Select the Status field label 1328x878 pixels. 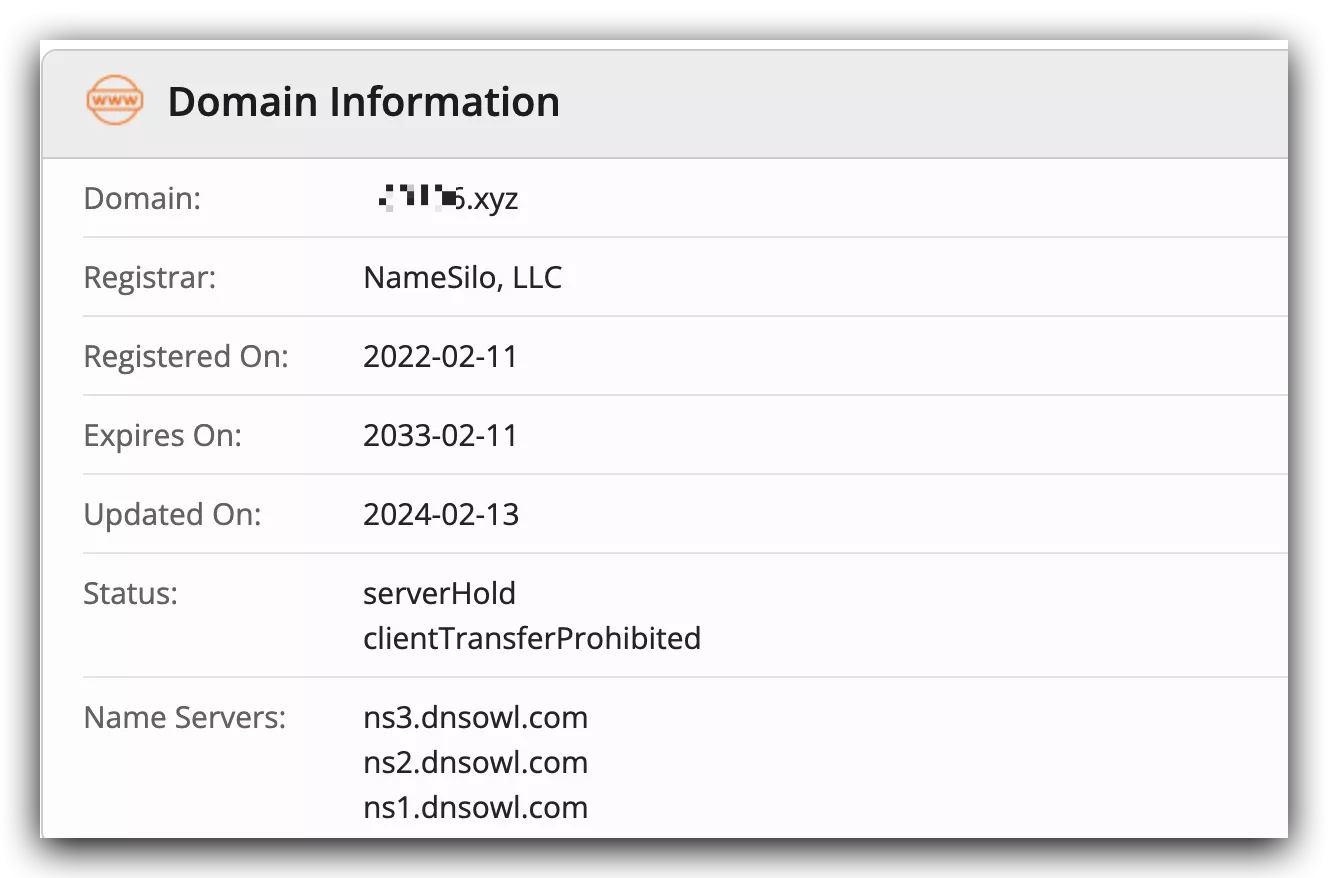(130, 593)
